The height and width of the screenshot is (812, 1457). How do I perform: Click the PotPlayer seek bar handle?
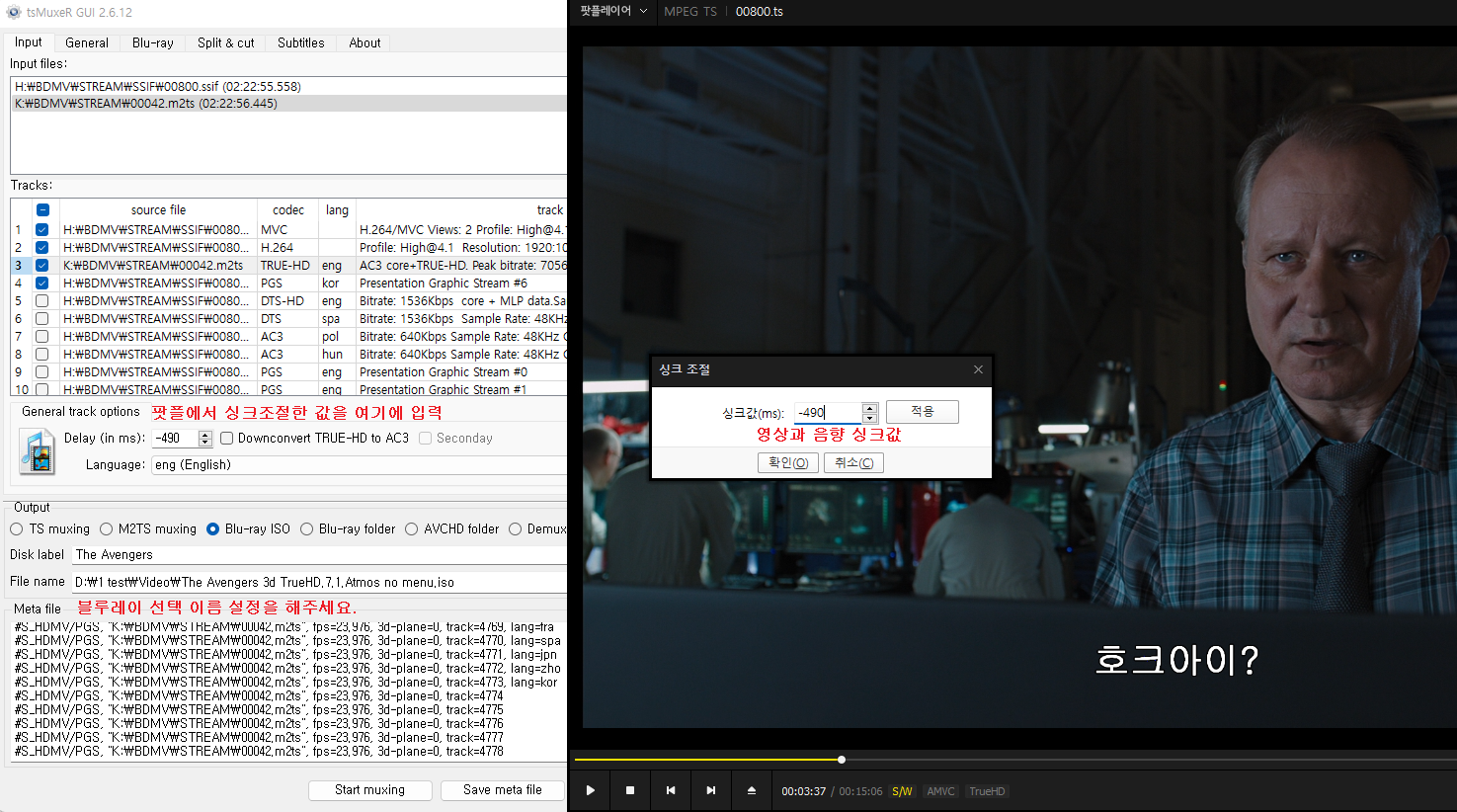tap(842, 760)
